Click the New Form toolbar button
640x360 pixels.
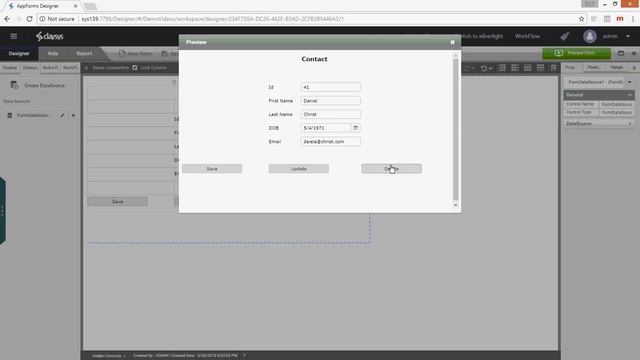135,53
